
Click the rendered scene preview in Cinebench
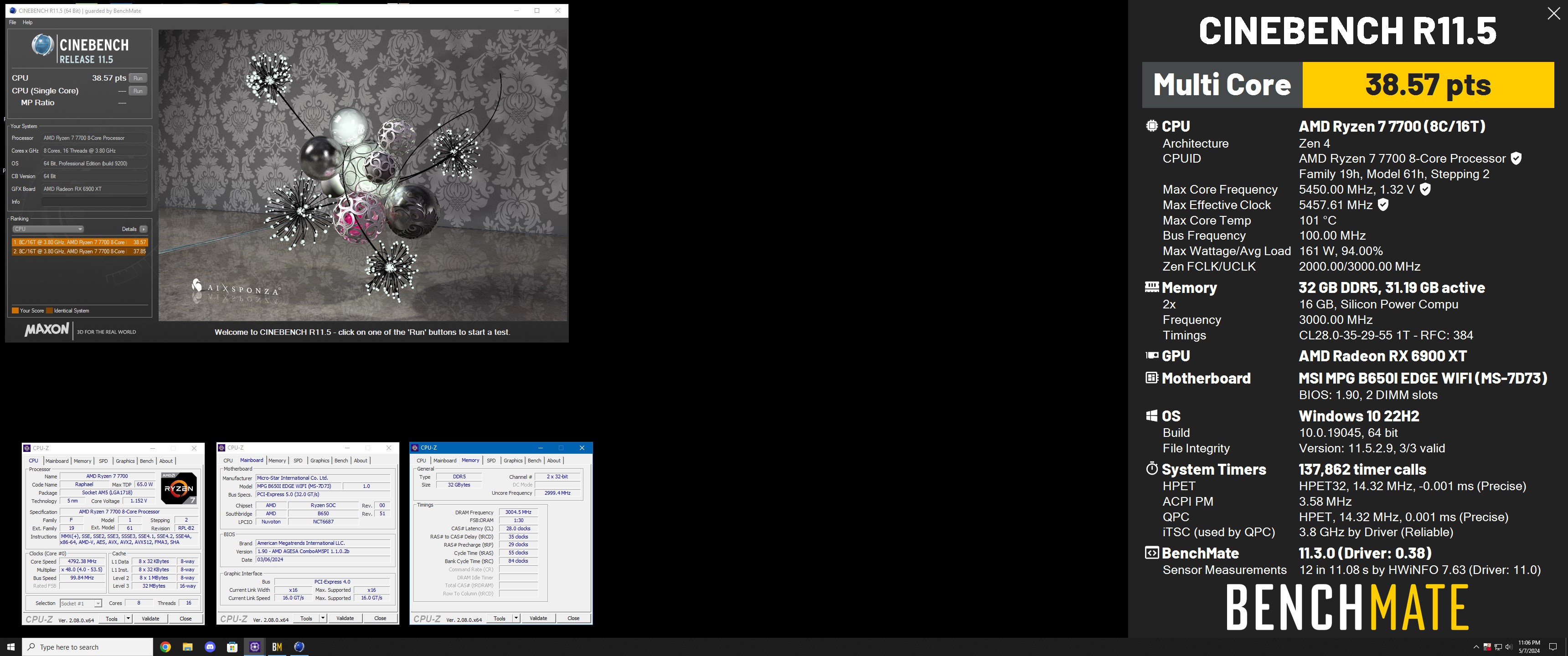pos(363,175)
